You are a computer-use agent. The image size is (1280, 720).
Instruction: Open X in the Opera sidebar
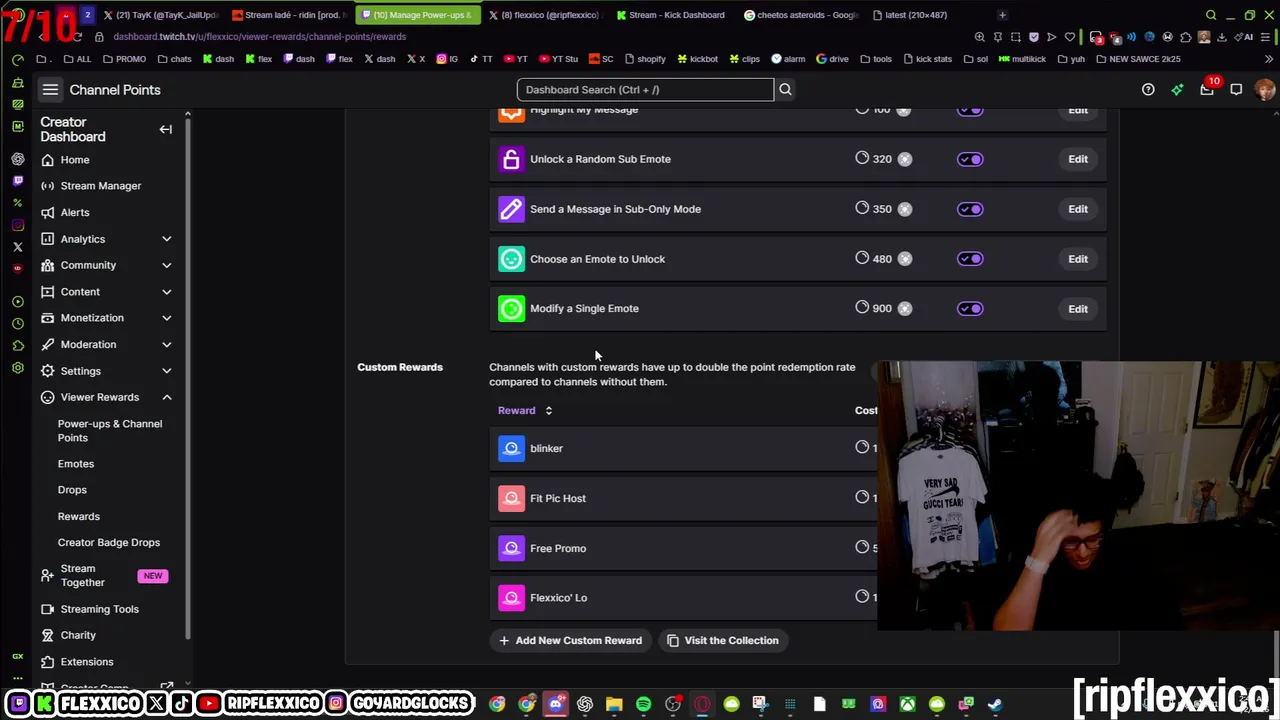click(x=18, y=247)
